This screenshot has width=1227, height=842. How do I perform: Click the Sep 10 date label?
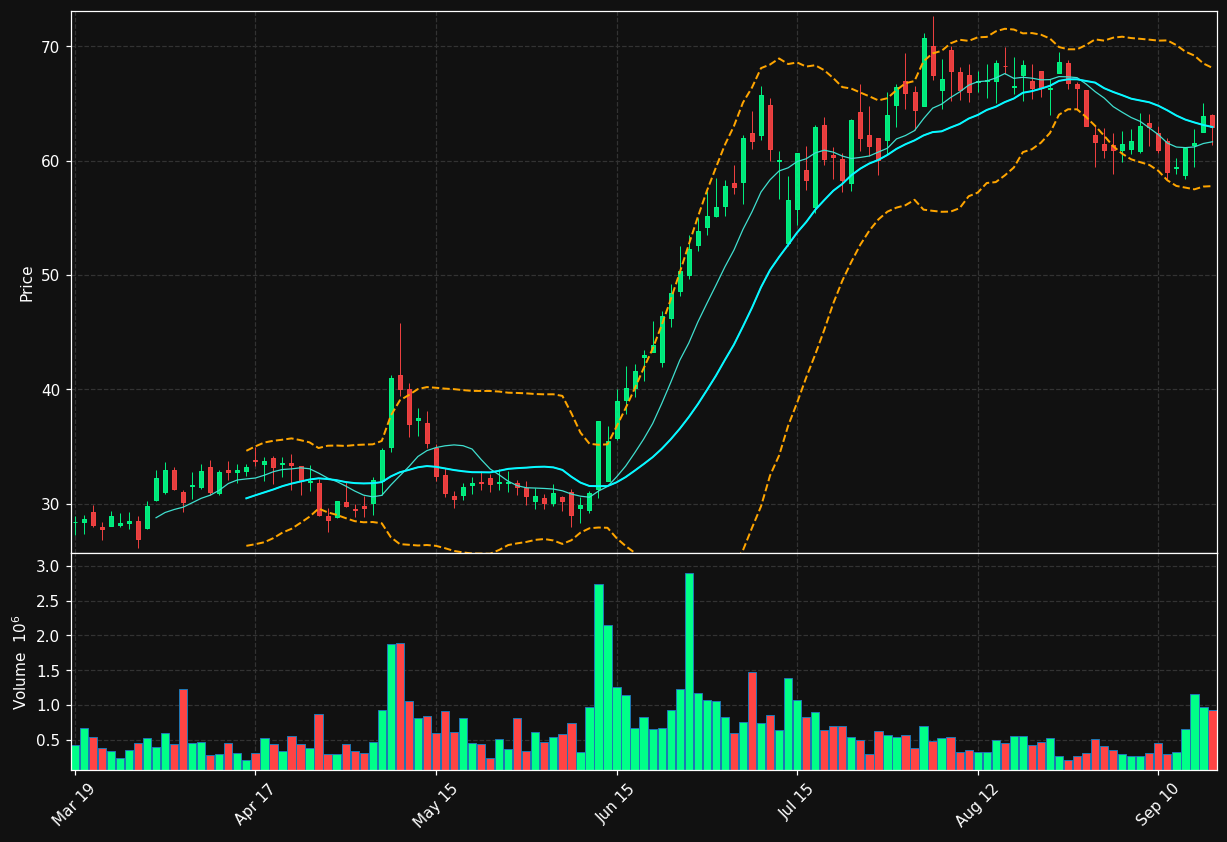point(1155,803)
